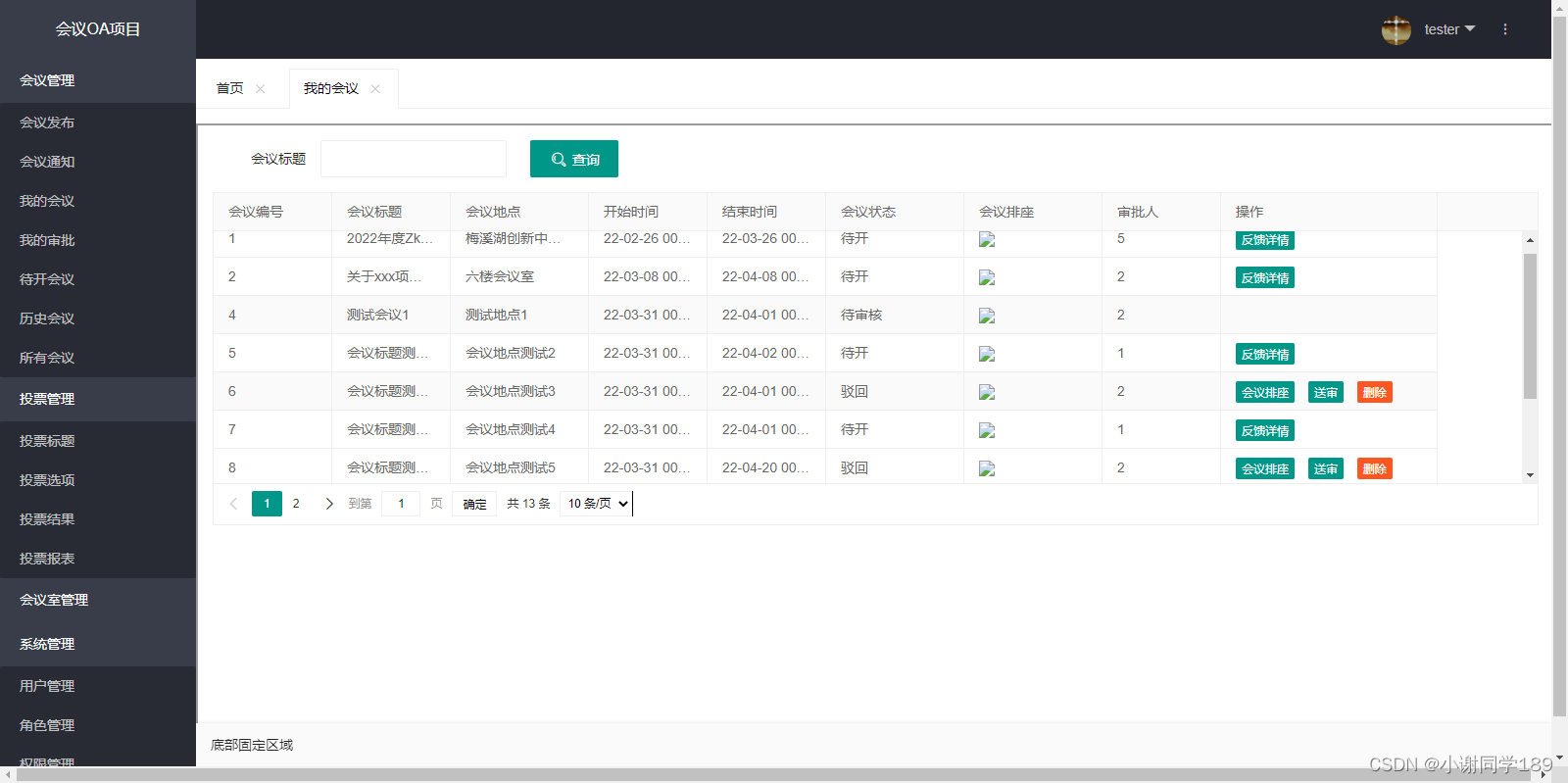This screenshot has height=783, width=1568.
Task: Open the 10 条/页 page size dropdown
Action: click(x=596, y=504)
